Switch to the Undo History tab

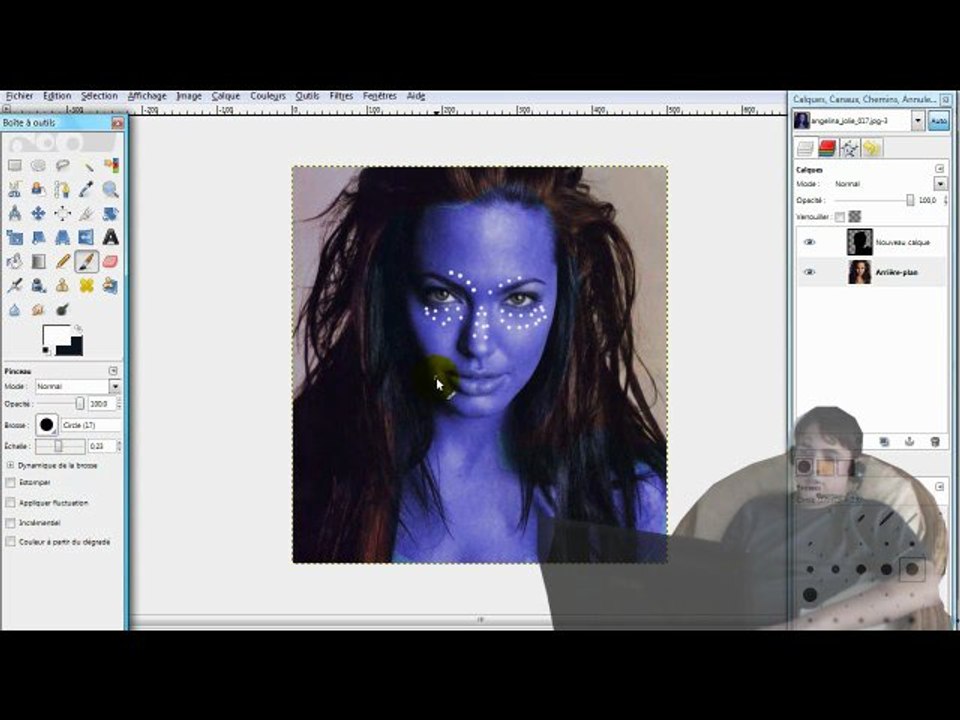[872, 148]
